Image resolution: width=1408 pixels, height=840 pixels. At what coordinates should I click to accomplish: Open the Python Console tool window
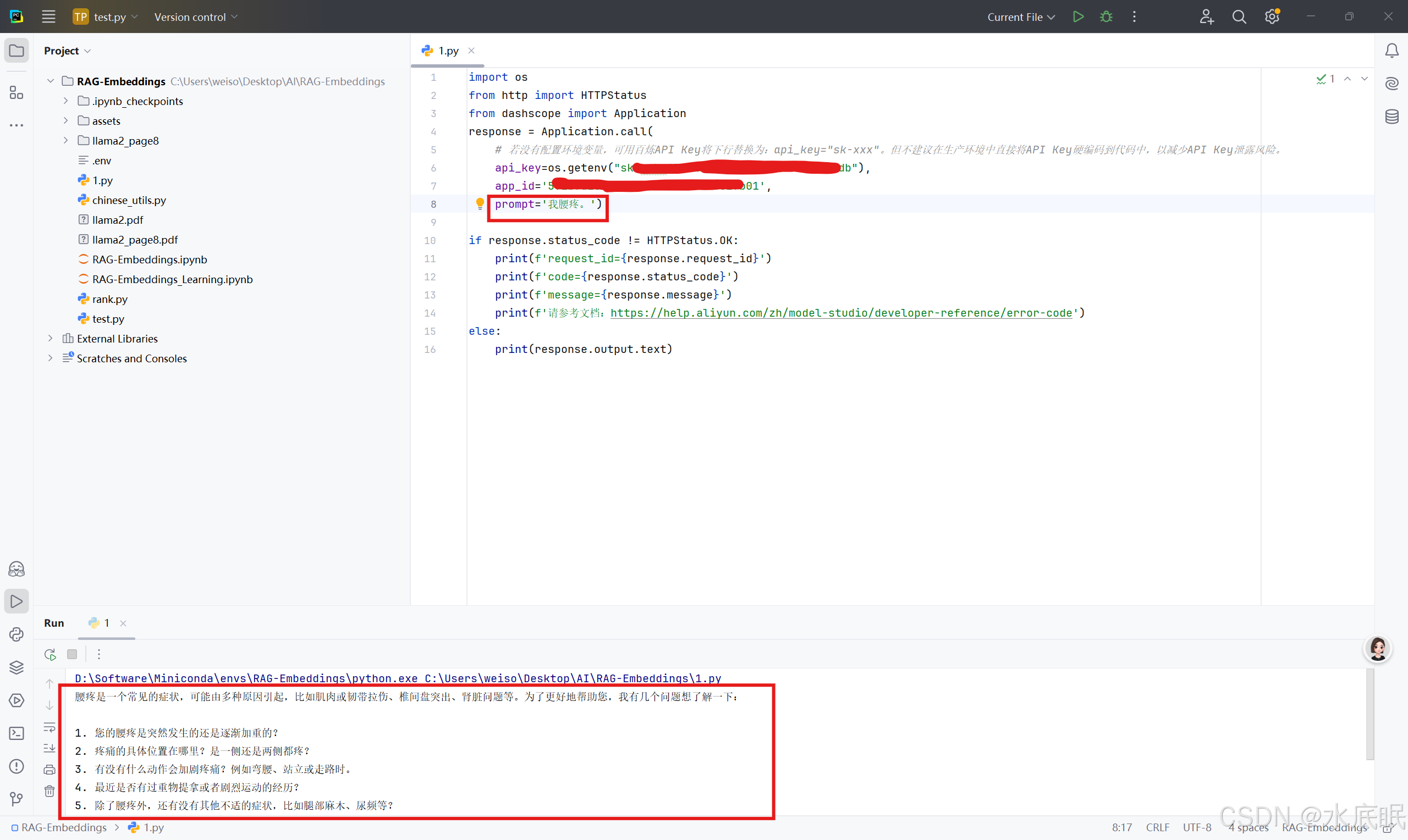(x=16, y=634)
